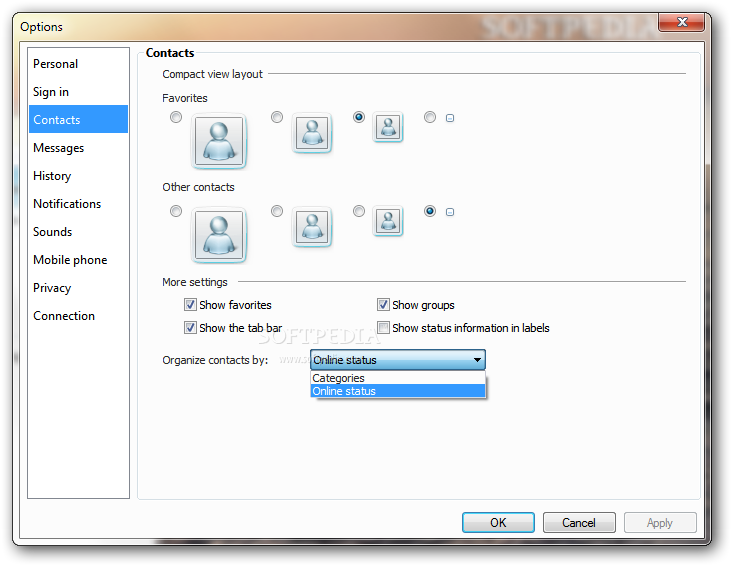Close the Options dialog
The width and height of the screenshot is (732, 566).
click(x=682, y=22)
